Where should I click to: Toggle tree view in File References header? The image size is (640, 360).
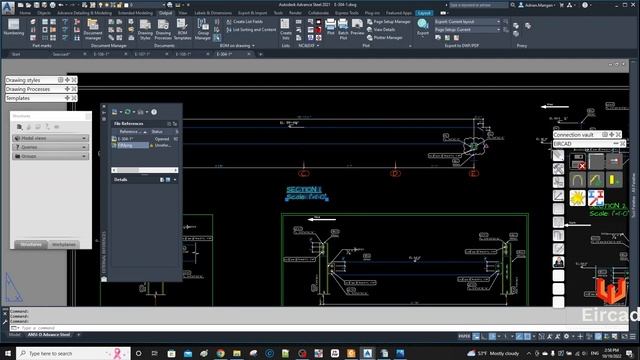point(175,124)
